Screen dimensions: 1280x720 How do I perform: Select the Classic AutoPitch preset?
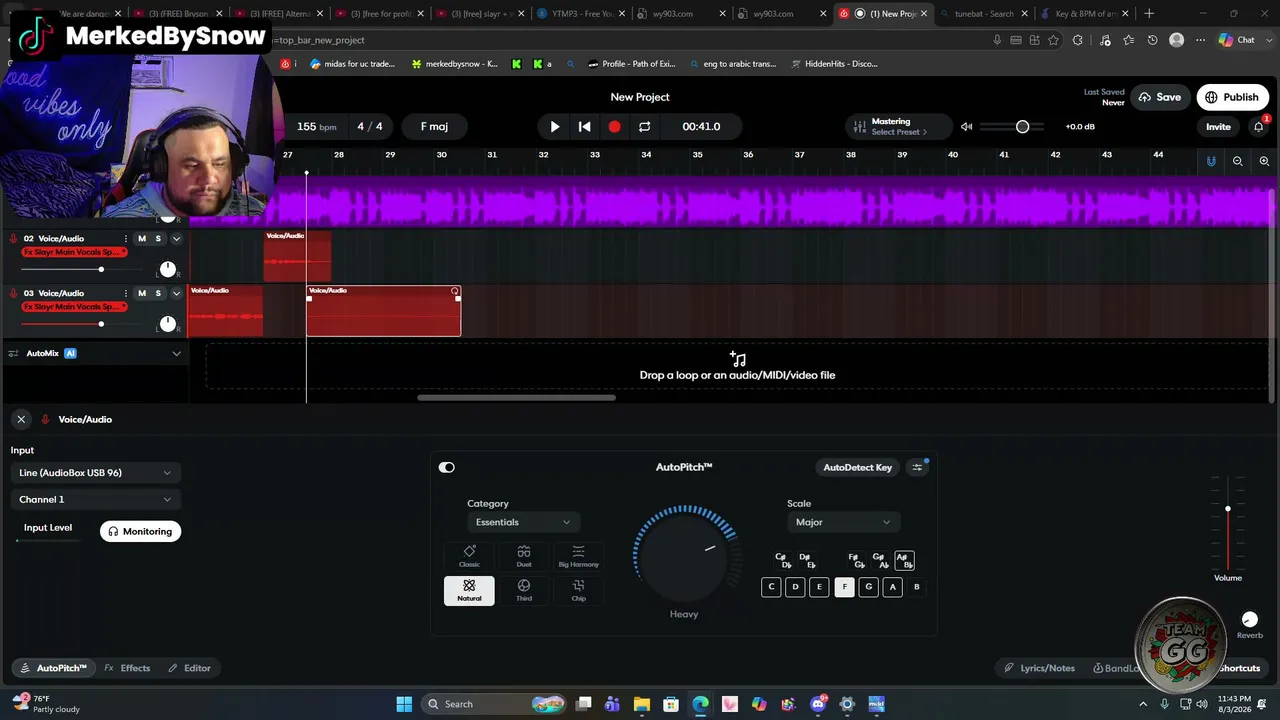tap(469, 557)
